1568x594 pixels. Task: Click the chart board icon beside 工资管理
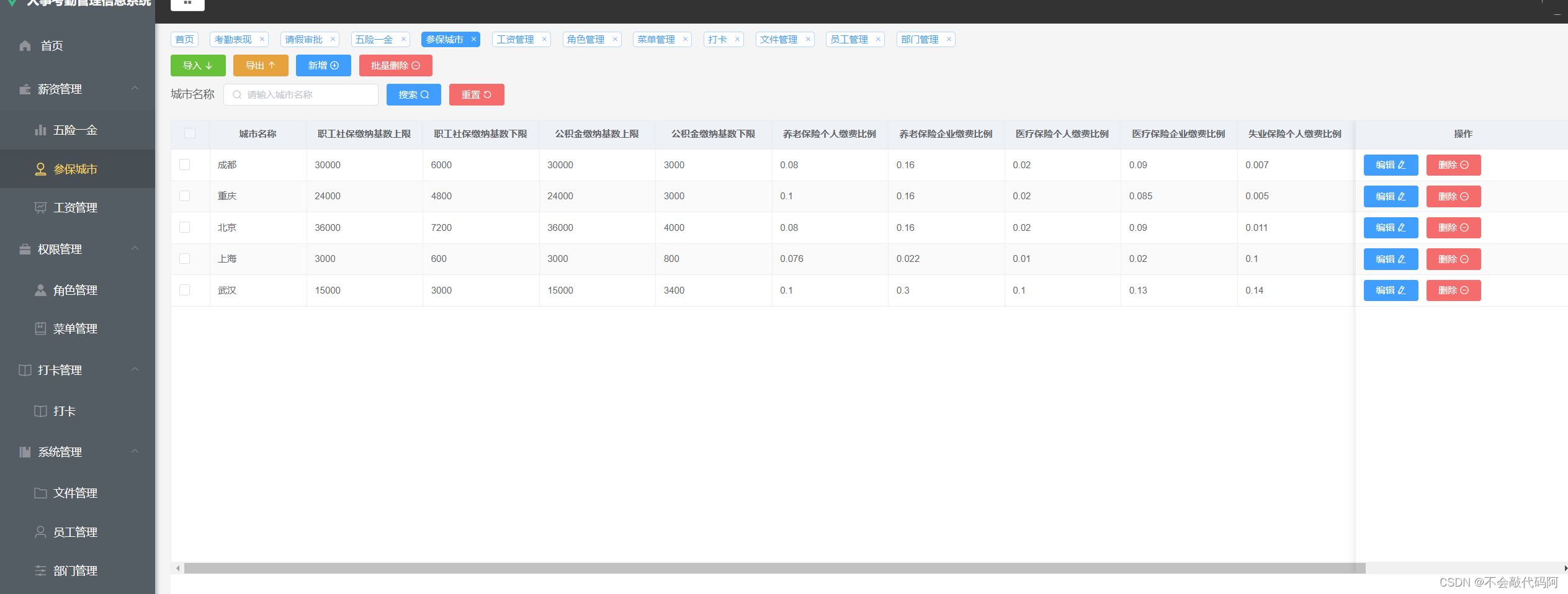tap(40, 208)
